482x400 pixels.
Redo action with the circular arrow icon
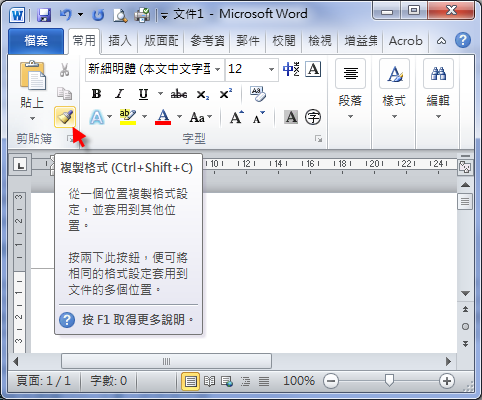pyautogui.click(x=98, y=15)
